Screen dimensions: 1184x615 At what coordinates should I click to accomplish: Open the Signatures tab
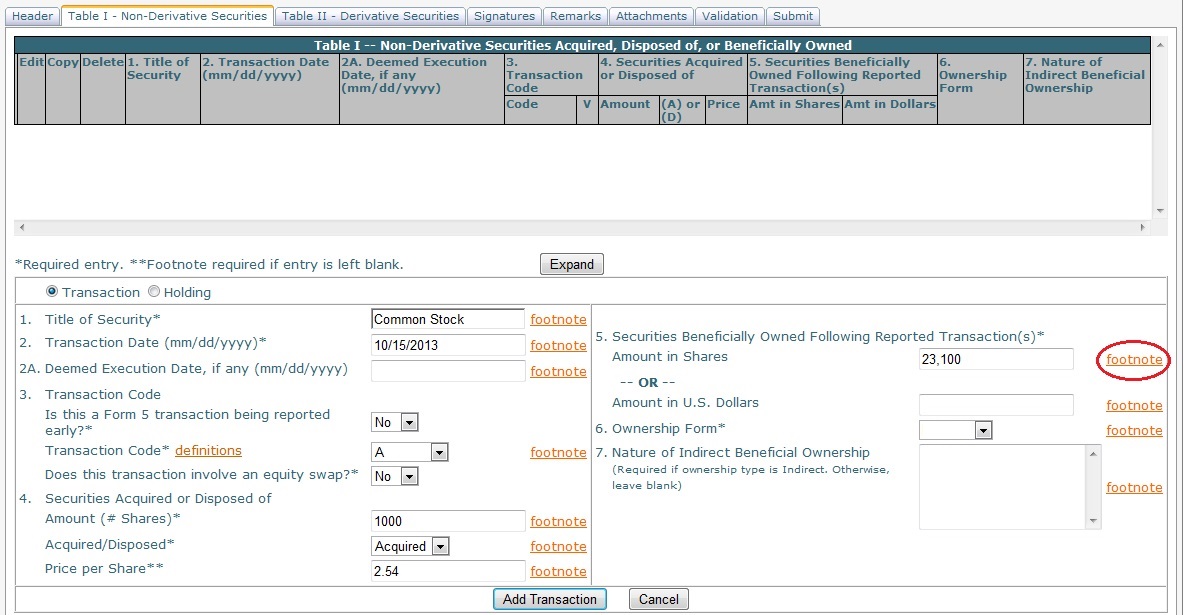tap(504, 16)
